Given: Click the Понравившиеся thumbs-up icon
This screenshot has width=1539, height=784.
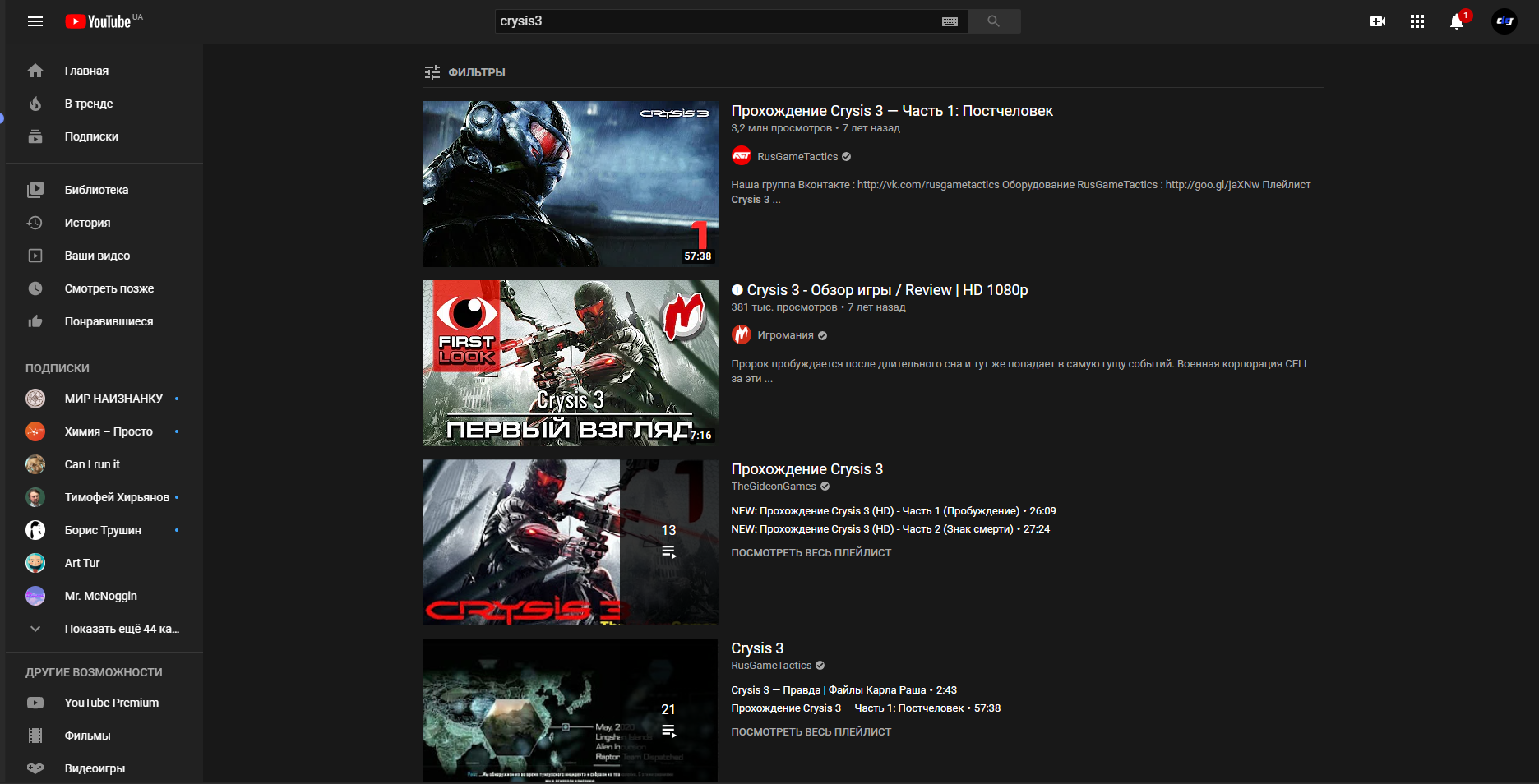Looking at the screenshot, I should pyautogui.click(x=35, y=321).
